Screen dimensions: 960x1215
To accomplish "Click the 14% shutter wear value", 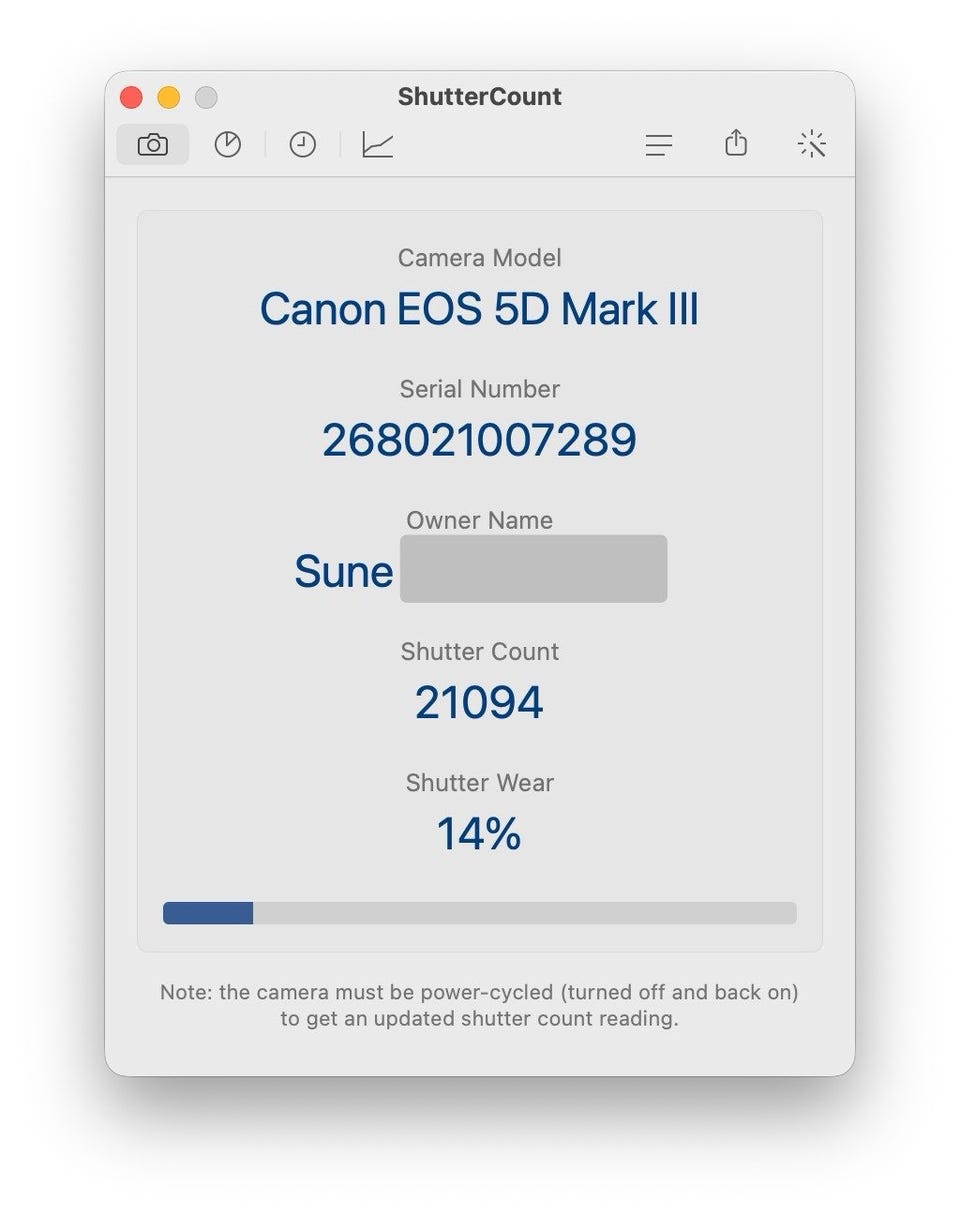I will click(x=479, y=833).
